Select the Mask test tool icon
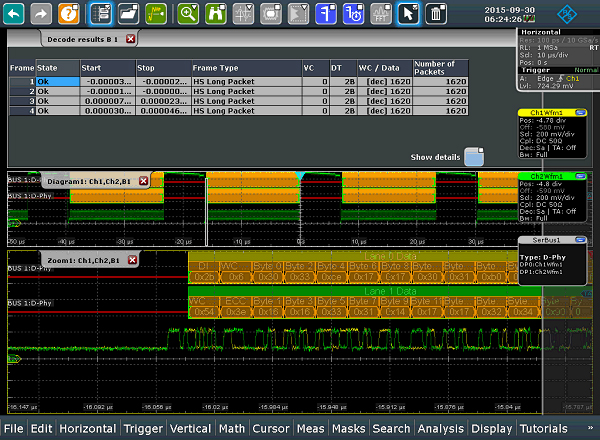Screen dimensions: 600x440 271,14
